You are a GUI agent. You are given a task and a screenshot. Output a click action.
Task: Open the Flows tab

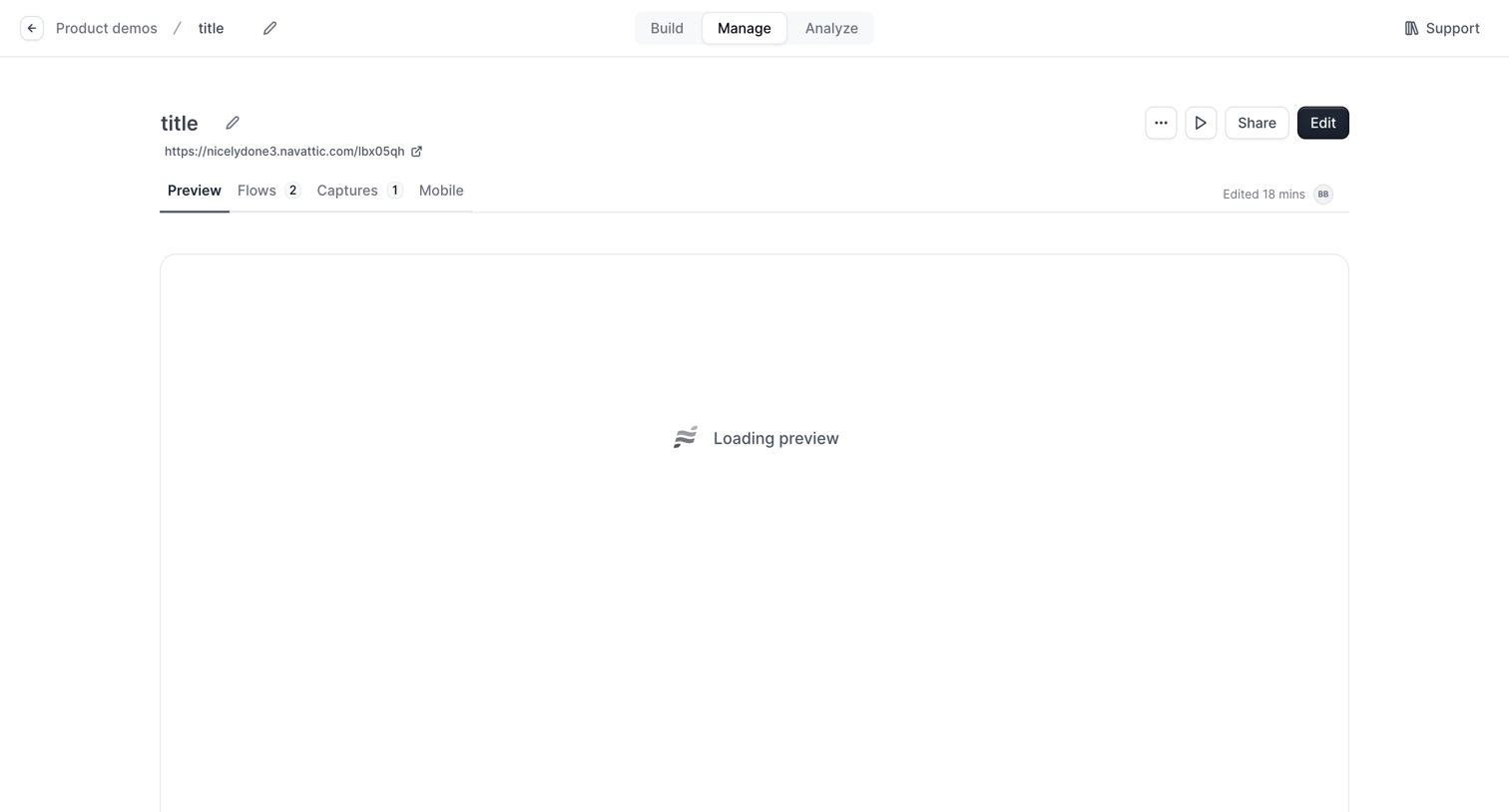click(269, 191)
